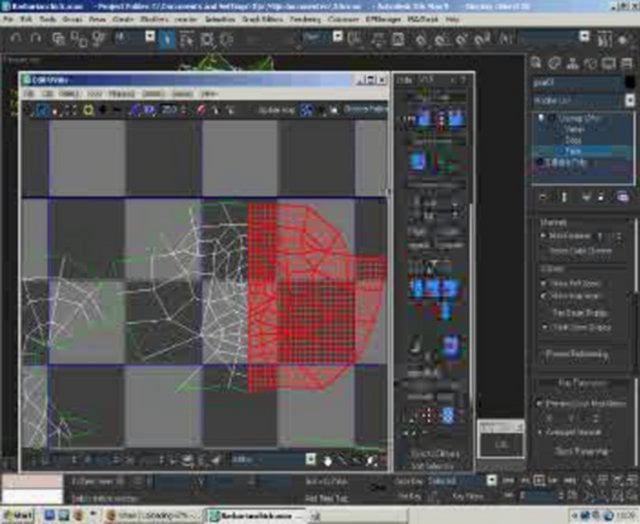Viewport: 640px width, 524px height.
Task: Click the Undo arrow in main toolbar
Action: pyautogui.click(x=16, y=38)
